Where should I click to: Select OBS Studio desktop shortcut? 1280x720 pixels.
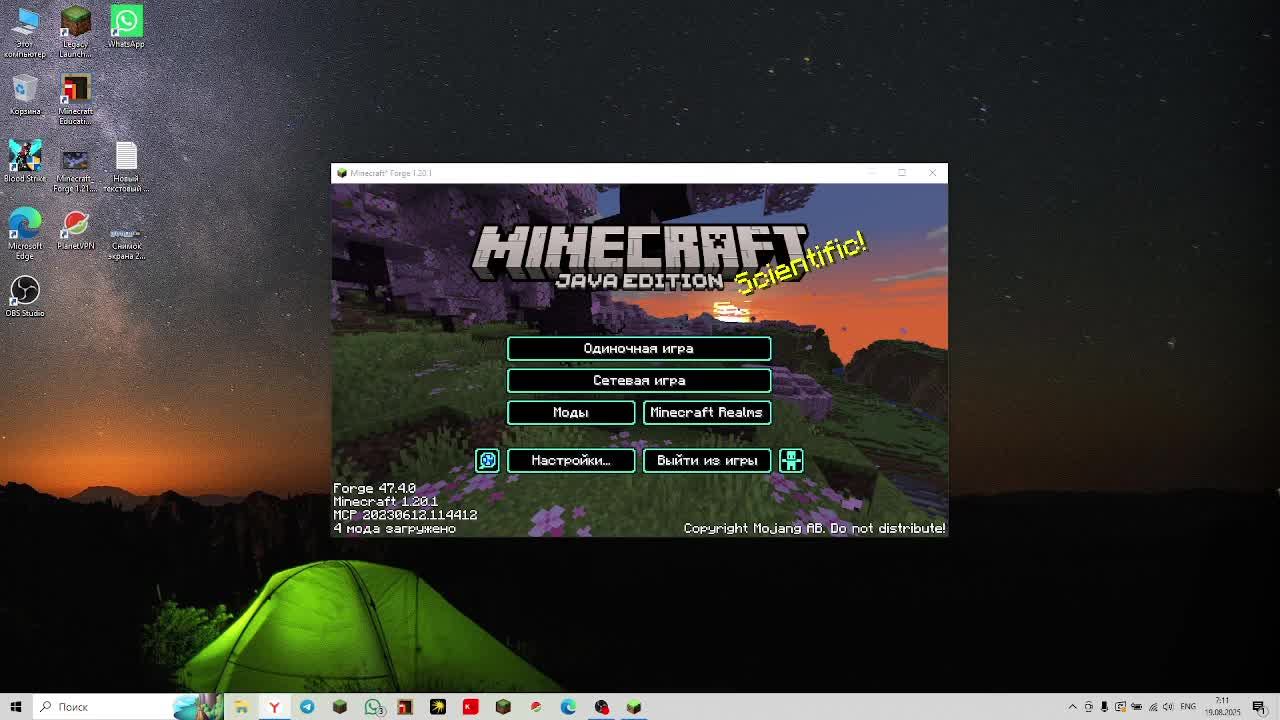click(x=25, y=297)
